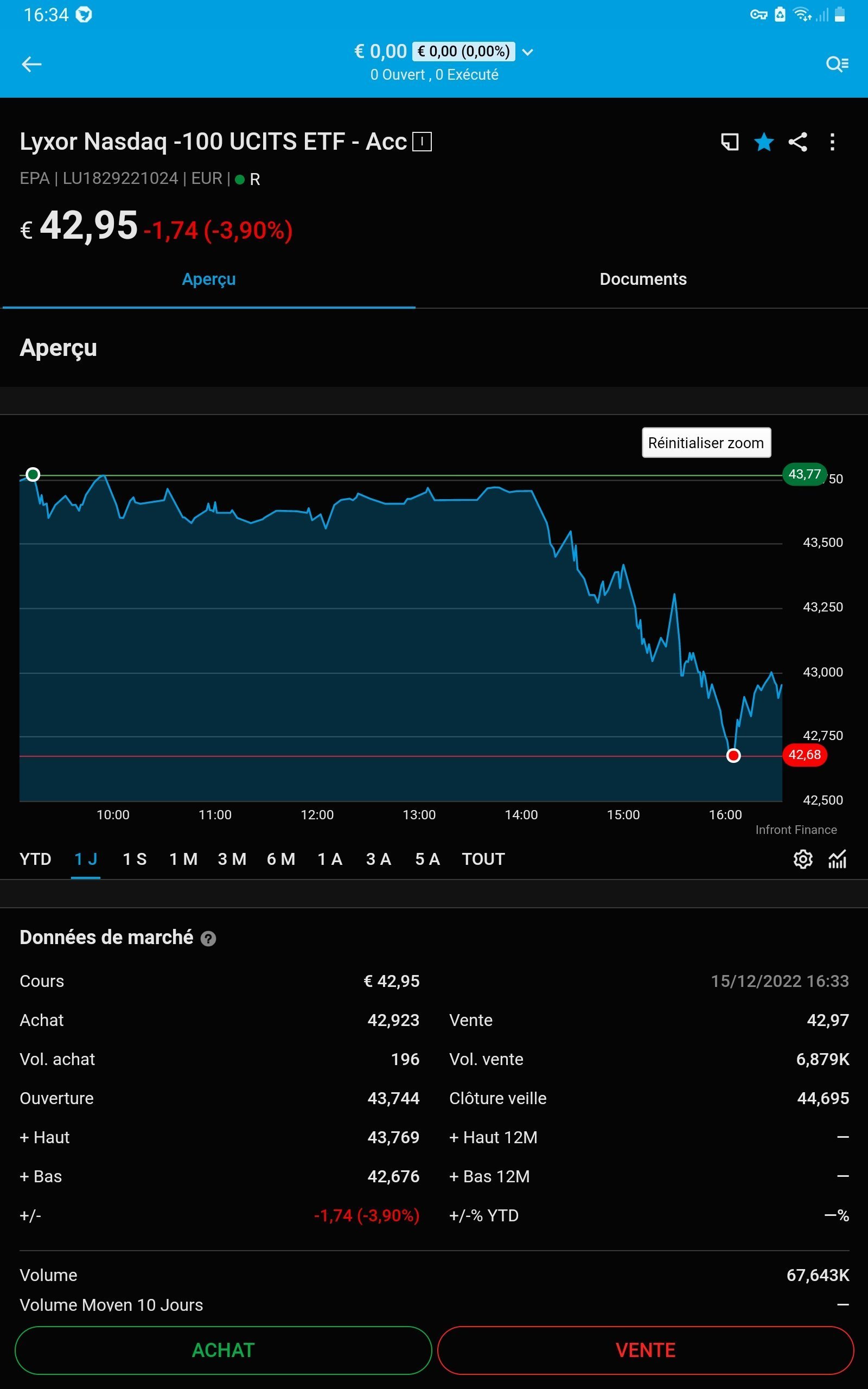Open the search list icon

(x=837, y=64)
